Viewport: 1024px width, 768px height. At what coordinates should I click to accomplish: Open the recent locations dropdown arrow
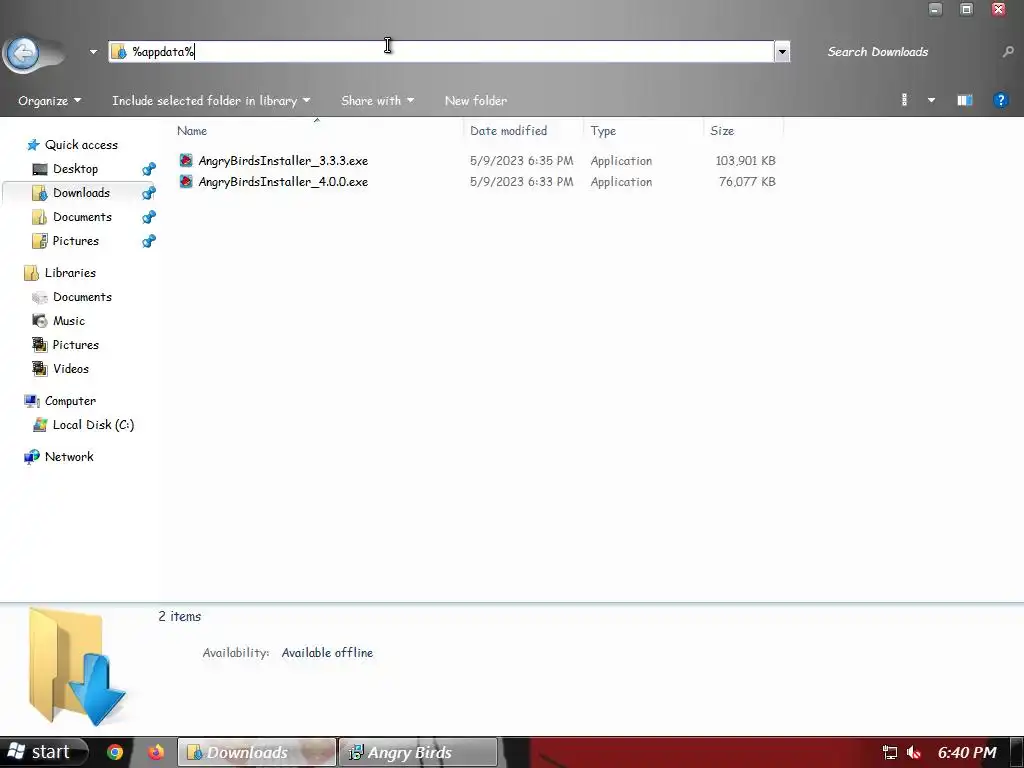click(93, 52)
